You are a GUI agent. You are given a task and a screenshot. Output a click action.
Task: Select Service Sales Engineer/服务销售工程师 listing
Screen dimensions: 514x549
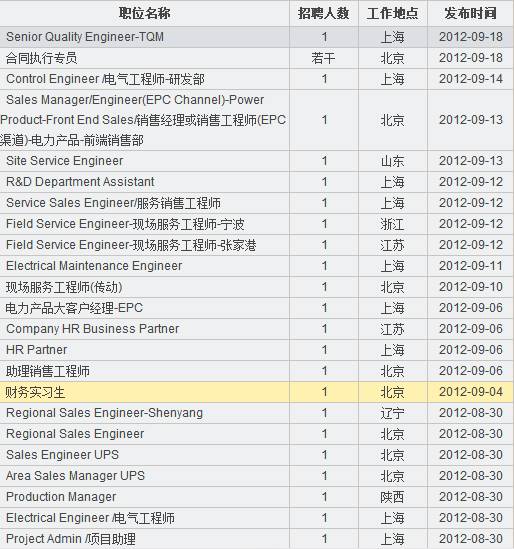pos(113,203)
